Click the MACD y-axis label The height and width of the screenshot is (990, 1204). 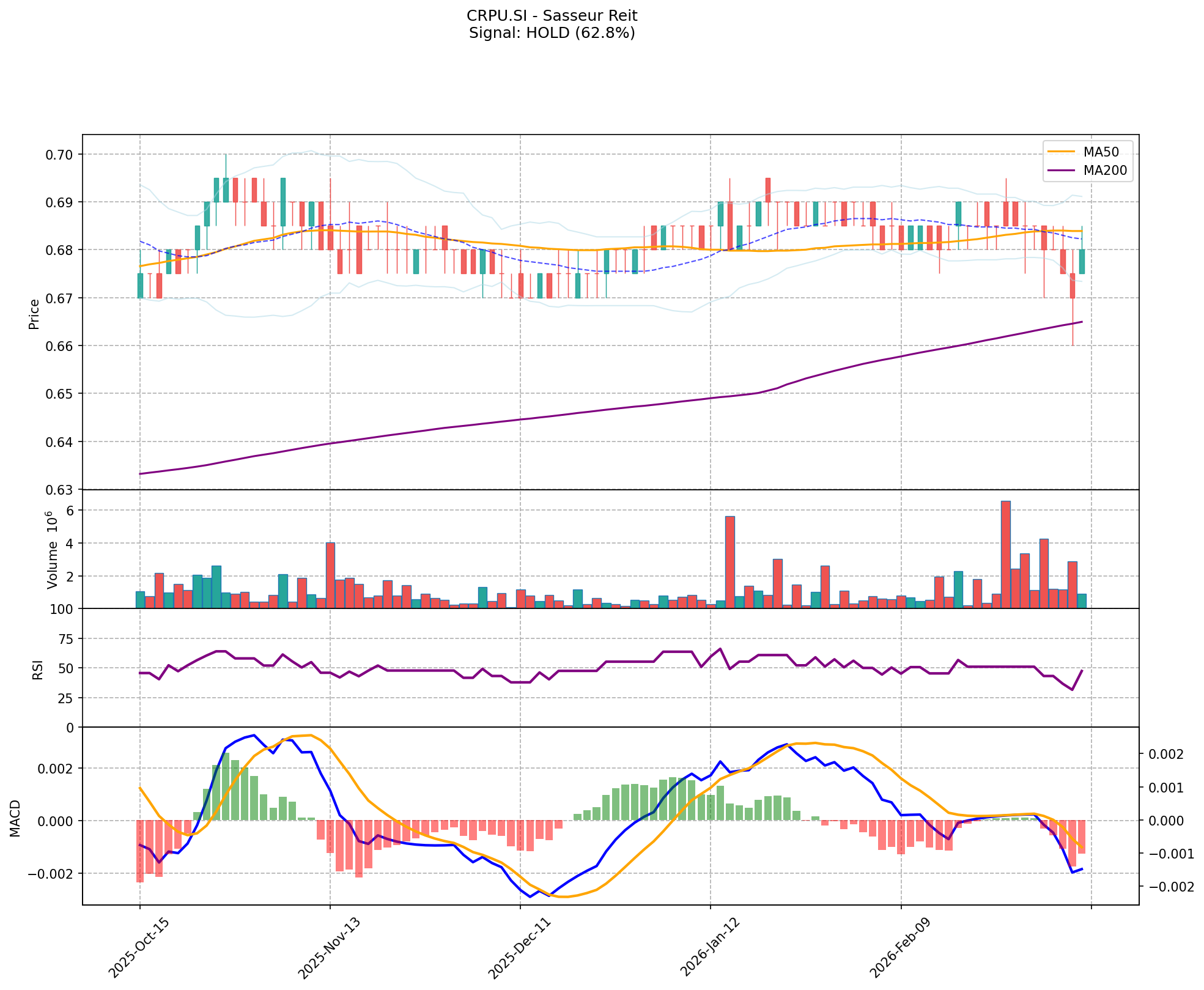point(16,818)
